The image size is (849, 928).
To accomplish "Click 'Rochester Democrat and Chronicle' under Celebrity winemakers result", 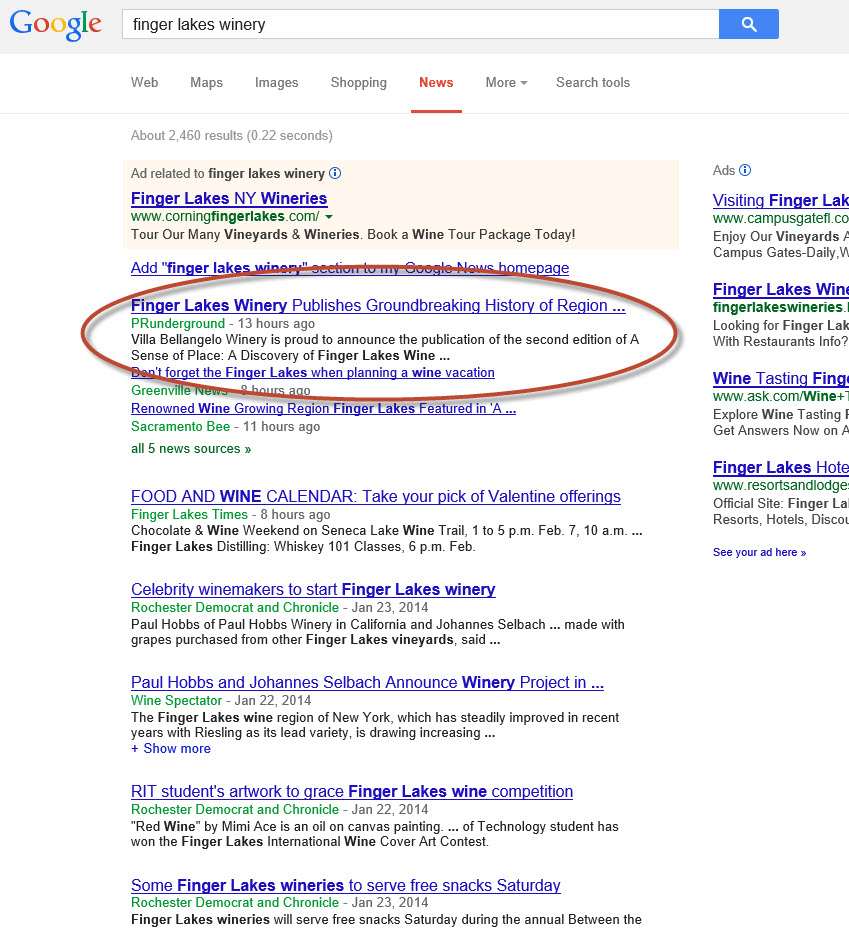I will click(235, 608).
